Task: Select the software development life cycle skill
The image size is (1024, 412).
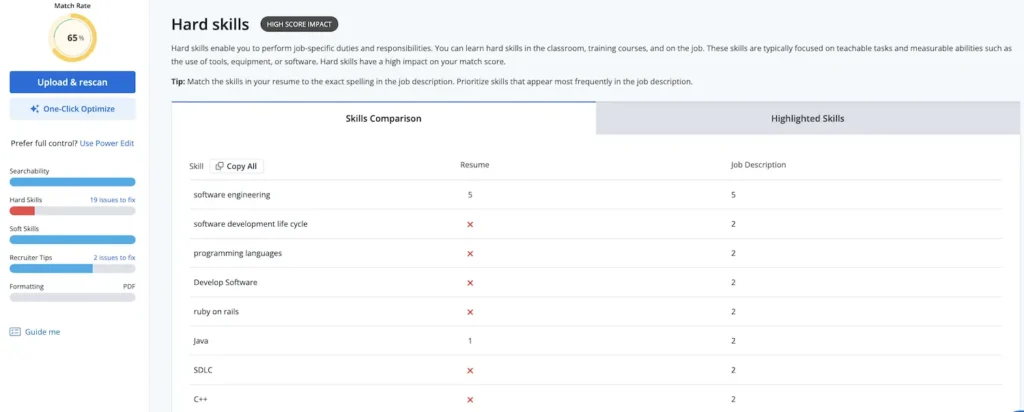Action: click(x=250, y=224)
